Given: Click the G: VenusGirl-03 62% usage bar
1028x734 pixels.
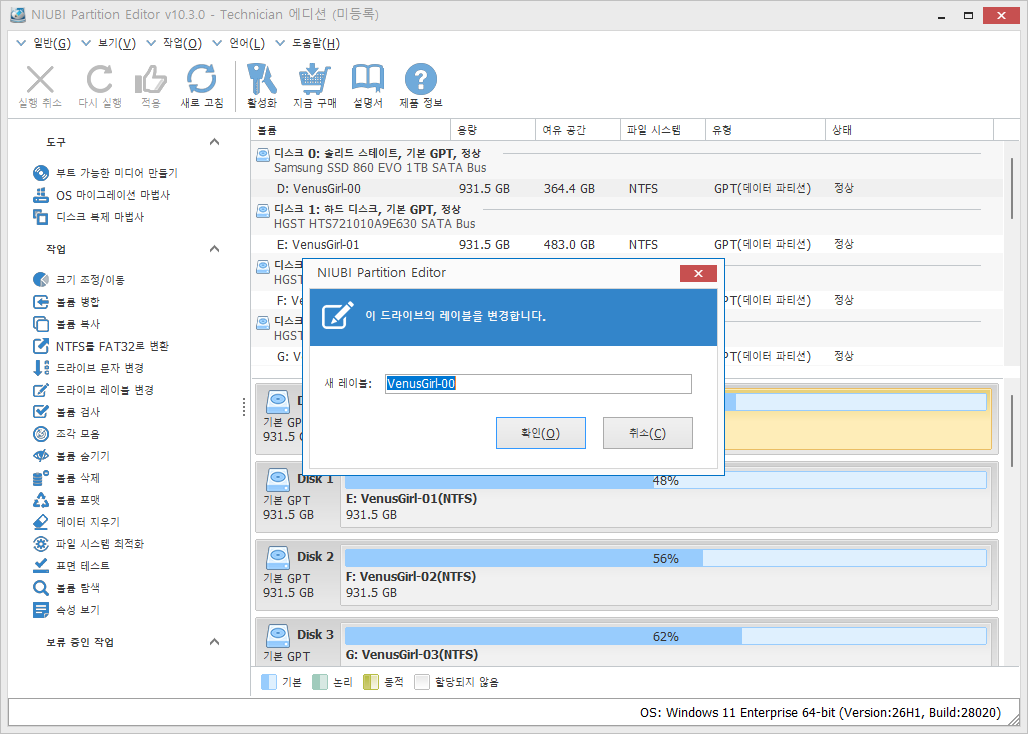Looking at the screenshot, I should click(x=665, y=636).
